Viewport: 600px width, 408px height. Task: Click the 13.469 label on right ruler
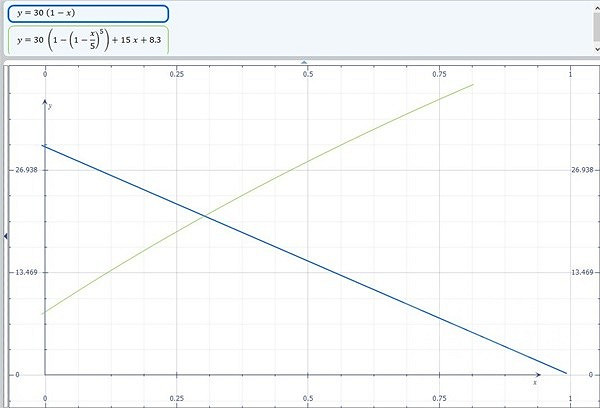(580, 272)
